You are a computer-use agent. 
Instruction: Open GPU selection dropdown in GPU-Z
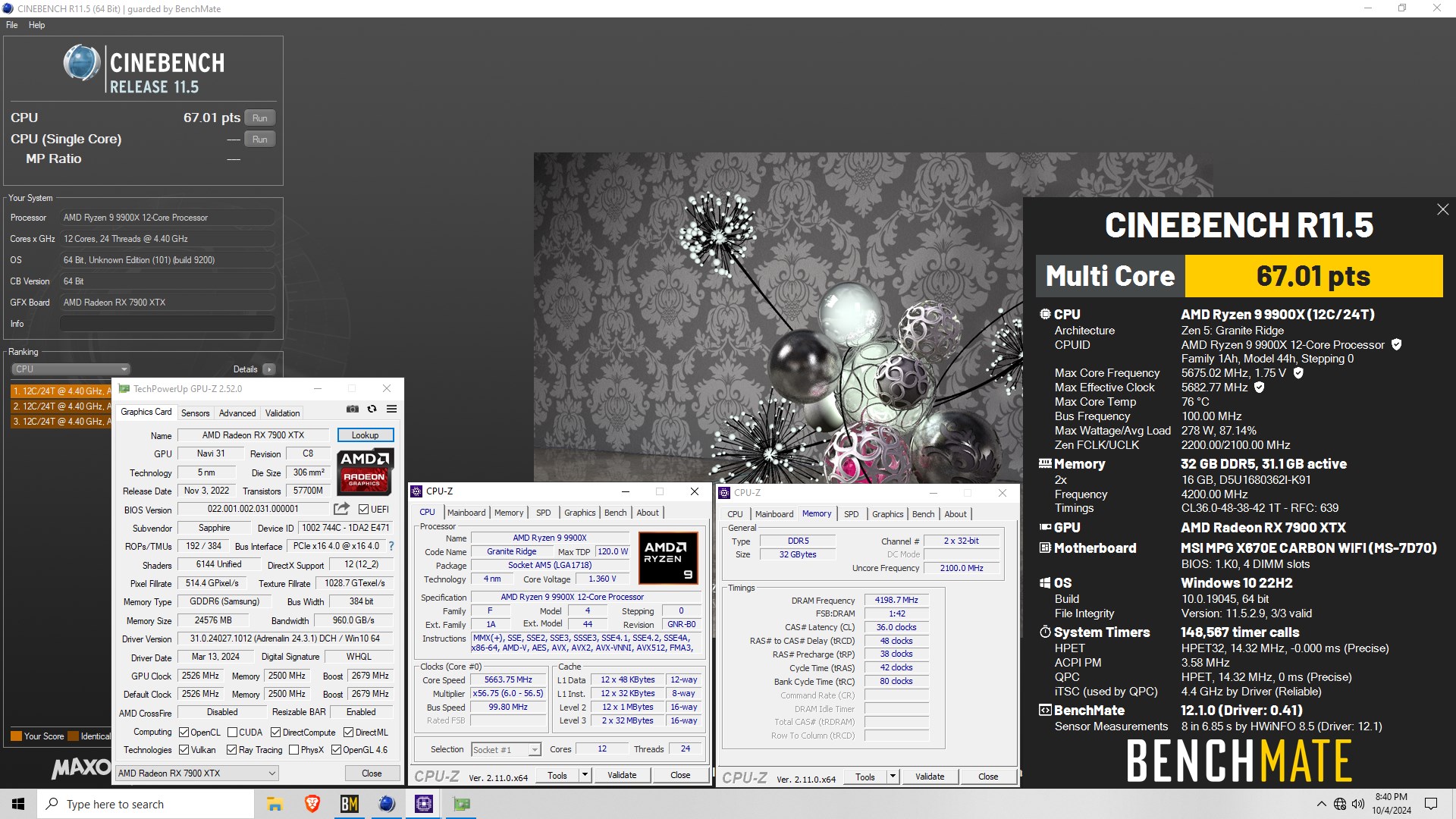[197, 773]
